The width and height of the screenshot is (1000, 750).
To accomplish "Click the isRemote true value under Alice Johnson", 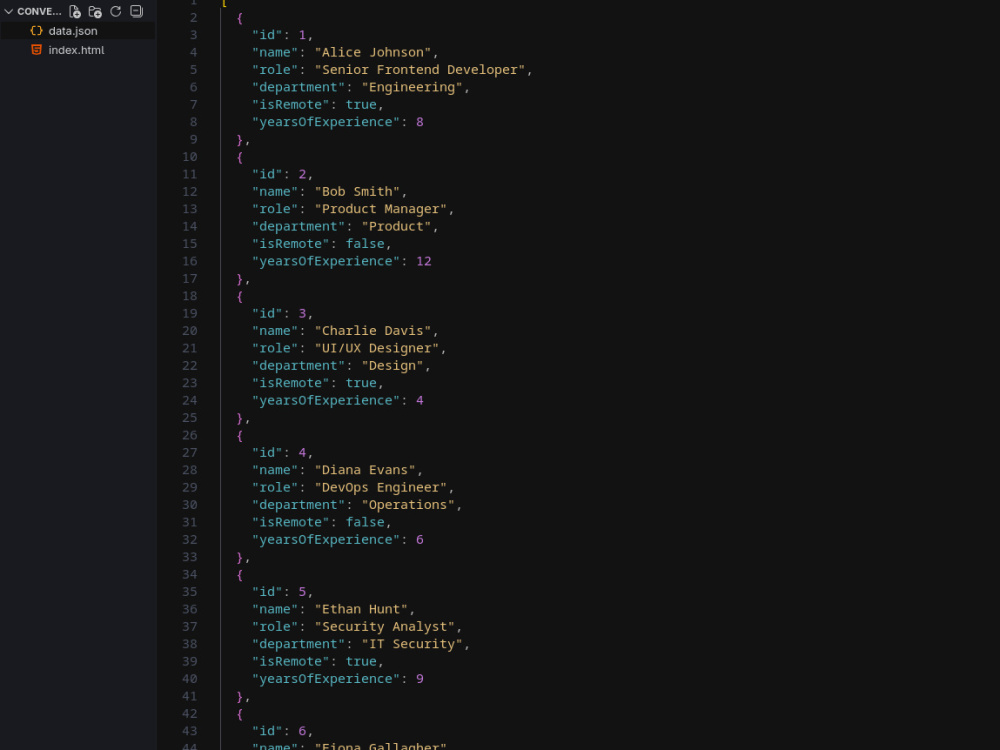I will tap(361, 105).
